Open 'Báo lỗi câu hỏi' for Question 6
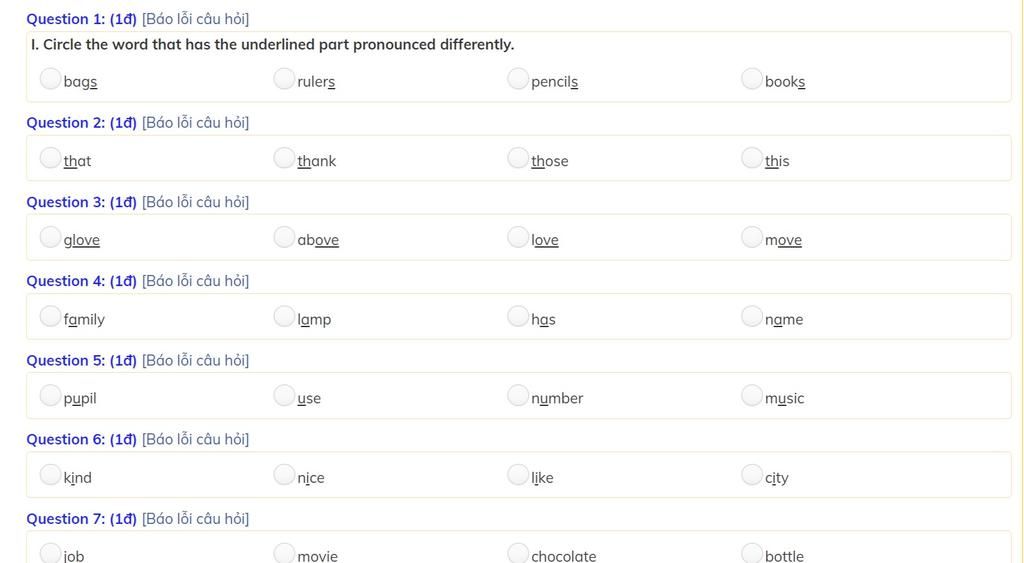This screenshot has width=1024, height=563. click(x=195, y=439)
